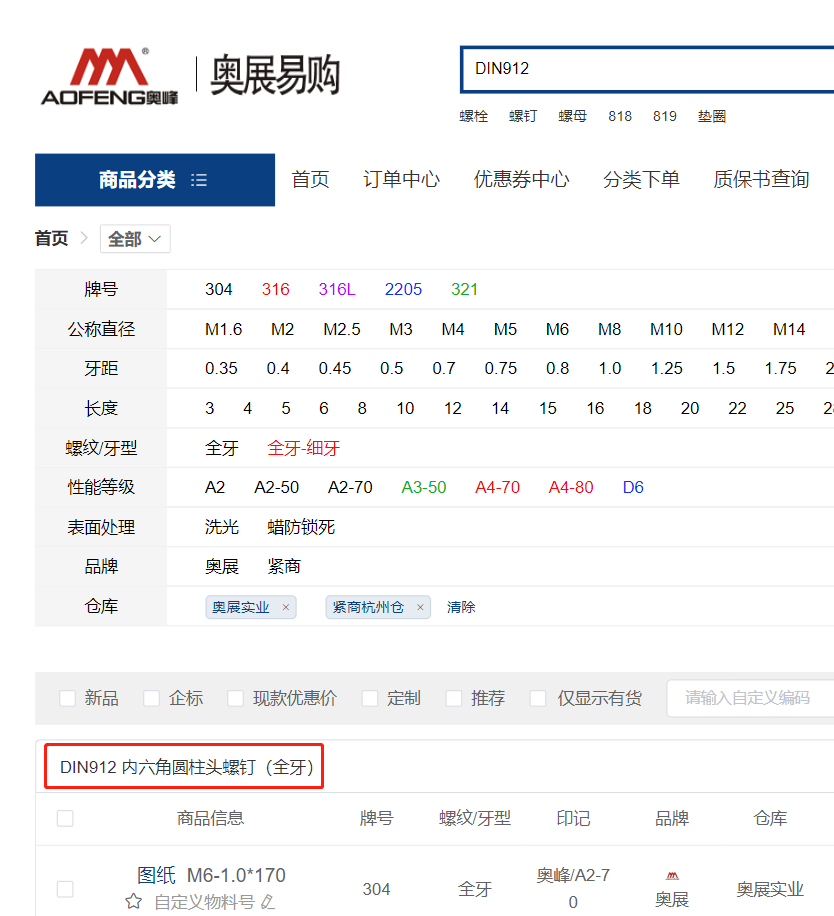This screenshot has height=916, width=834.
Task: Choose nominal diameter M6
Action: [x=557, y=329]
